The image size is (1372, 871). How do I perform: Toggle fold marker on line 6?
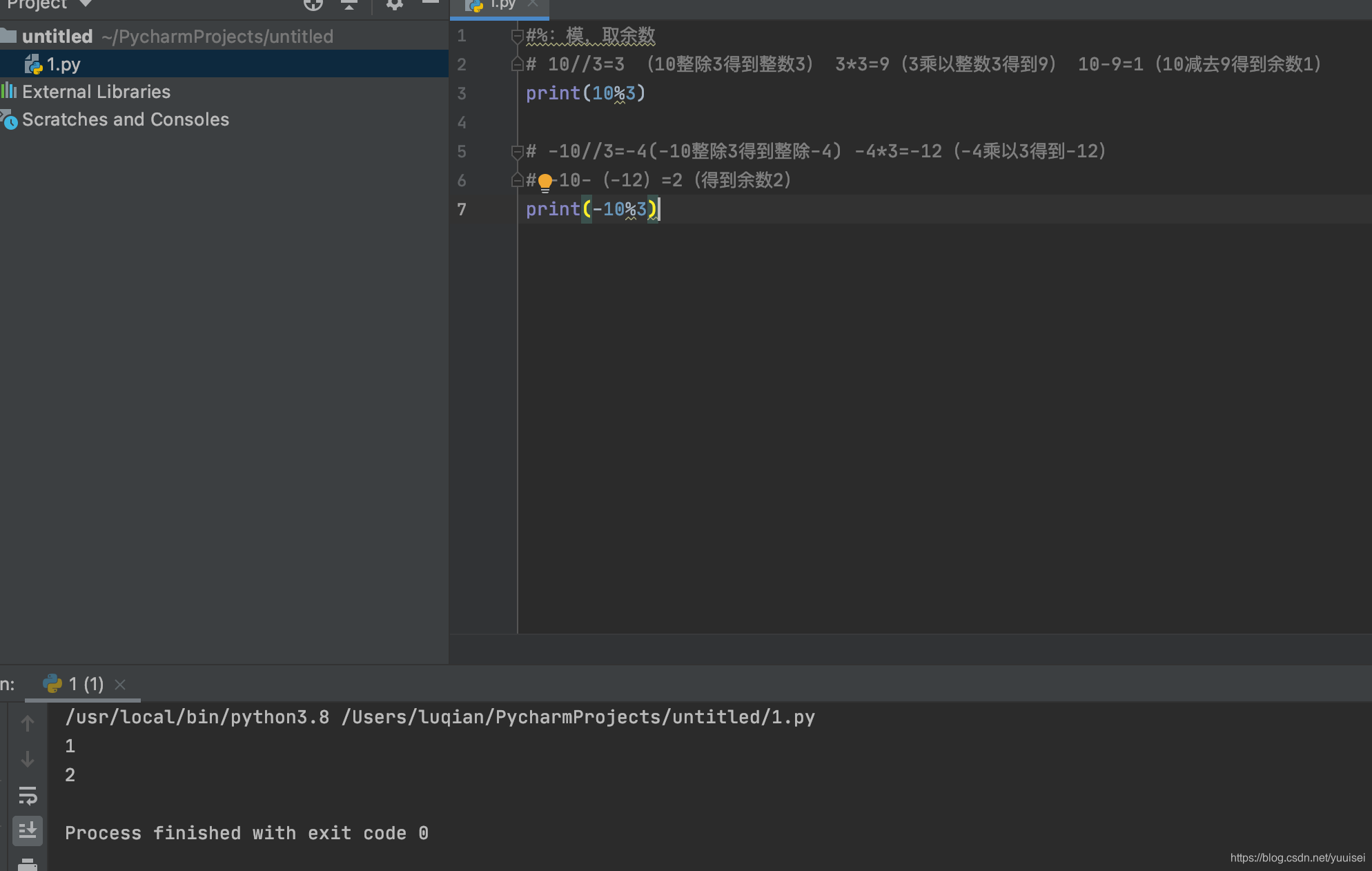(516, 180)
